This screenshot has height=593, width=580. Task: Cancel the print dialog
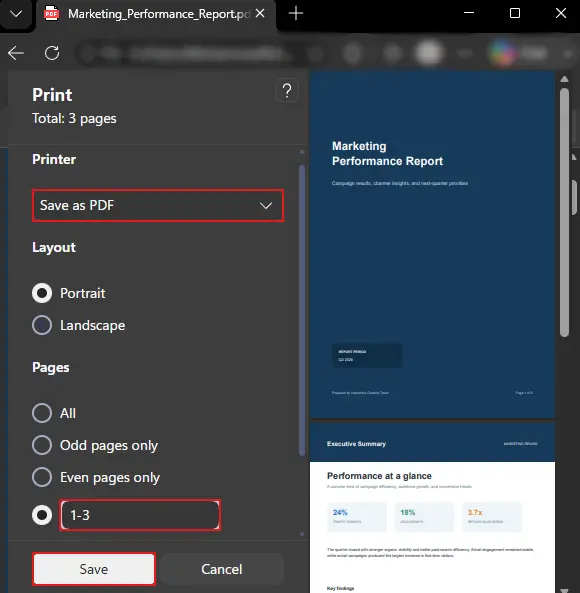pos(222,569)
